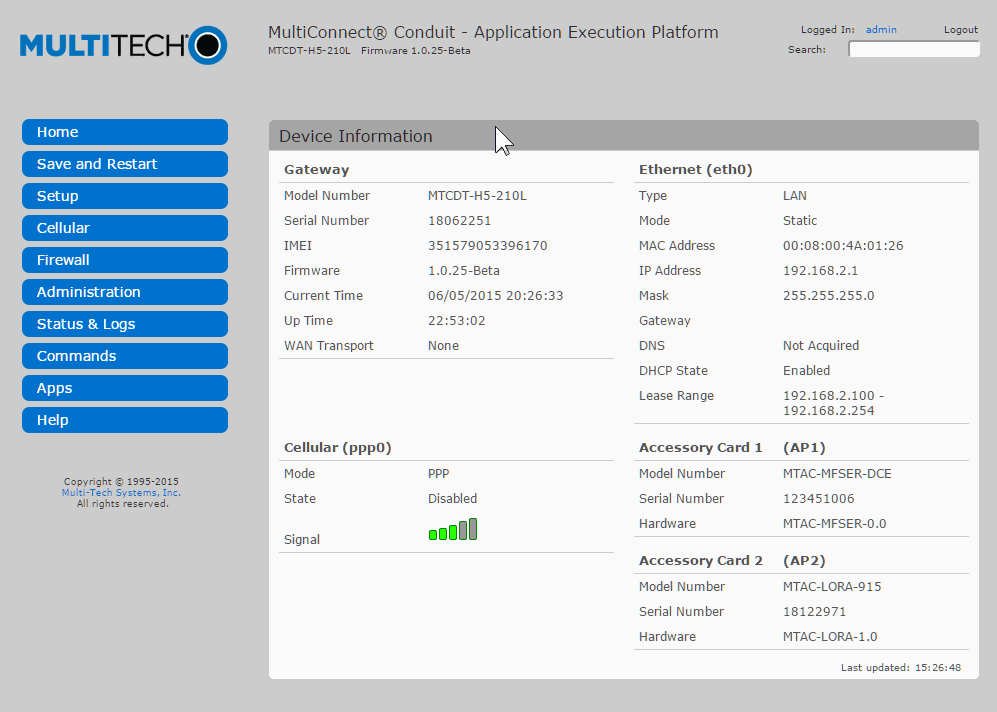
Task: Click the Cellular (ppp0) section heading
Action: tap(338, 448)
